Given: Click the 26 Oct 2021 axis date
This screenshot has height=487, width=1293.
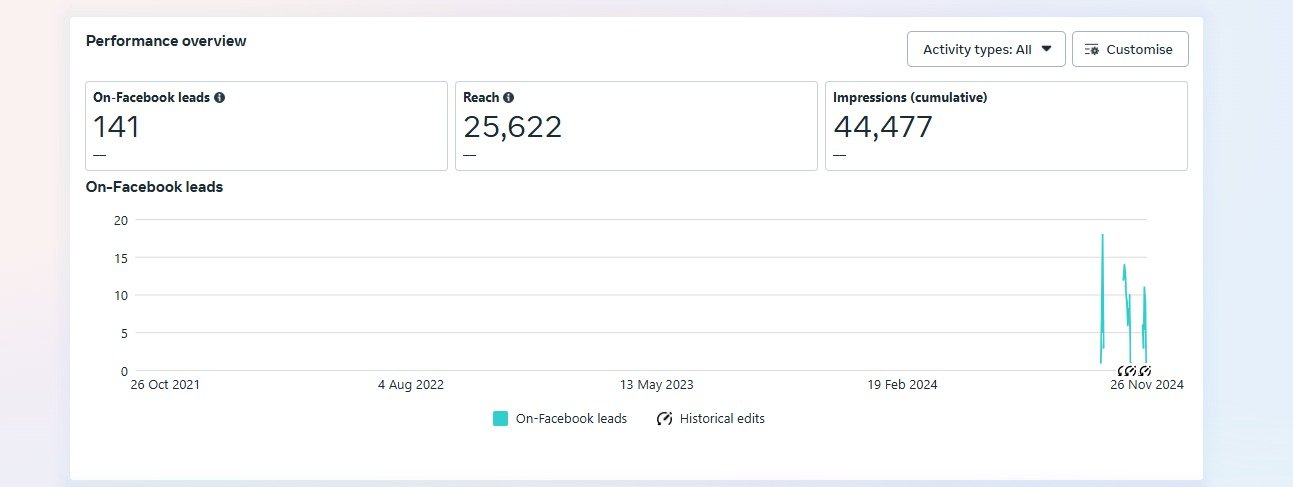Looking at the screenshot, I should coord(166,385).
